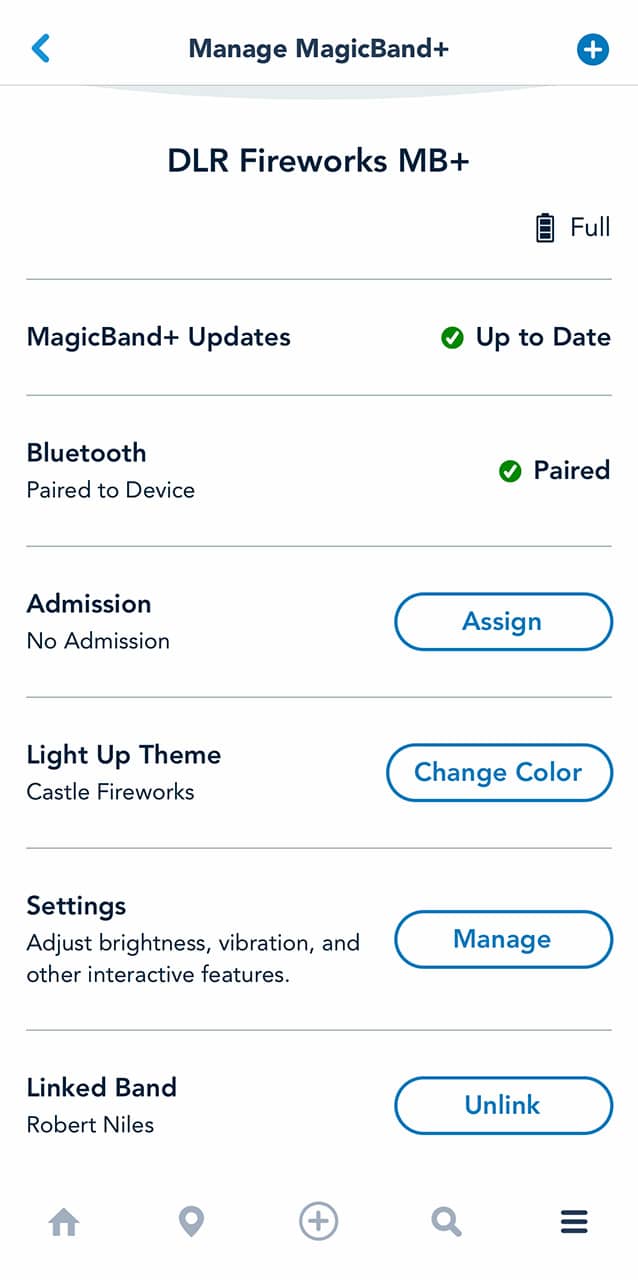Tap the Full battery level text
The width and height of the screenshot is (638, 1280).
[x=590, y=228]
